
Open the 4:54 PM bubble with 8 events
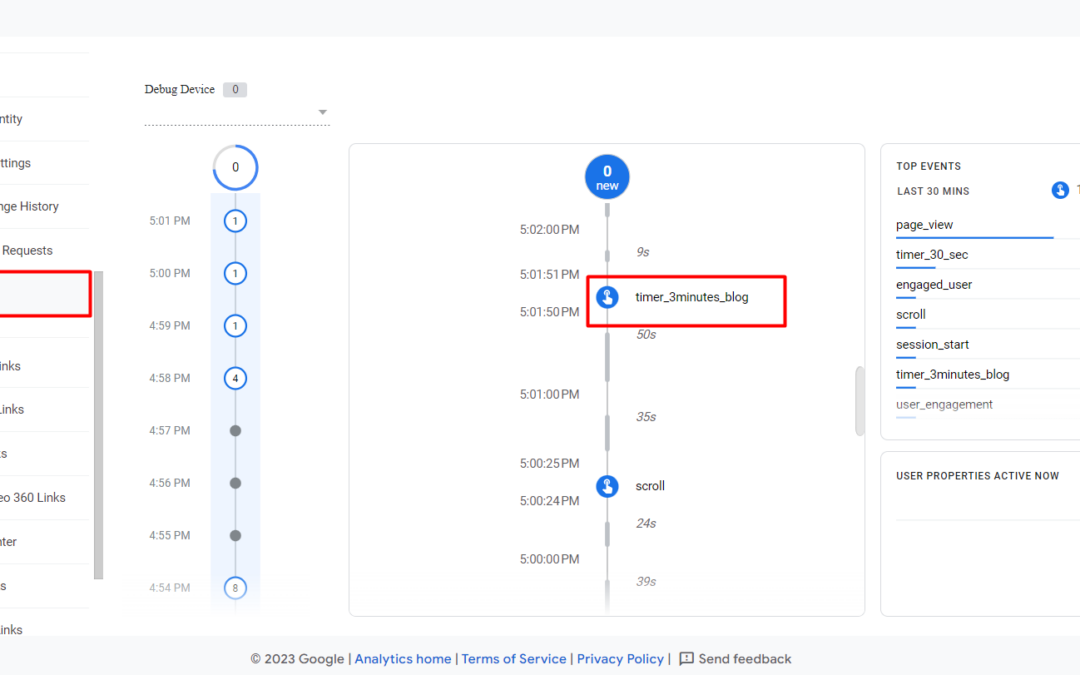tap(235, 588)
